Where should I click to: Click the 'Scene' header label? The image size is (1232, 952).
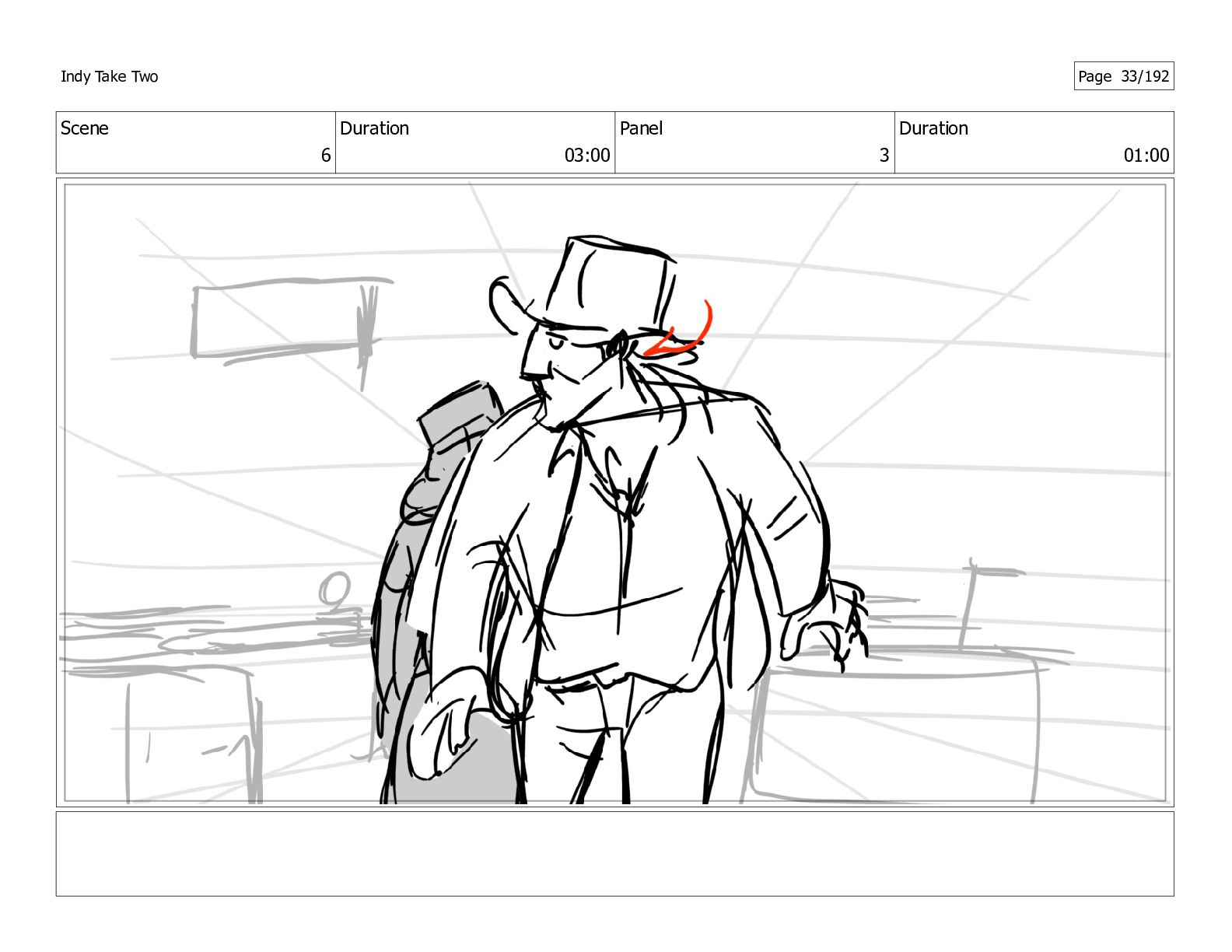click(84, 128)
